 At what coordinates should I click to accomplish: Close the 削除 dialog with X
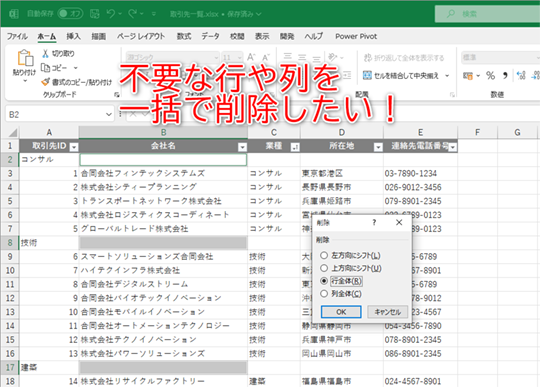[399, 223]
